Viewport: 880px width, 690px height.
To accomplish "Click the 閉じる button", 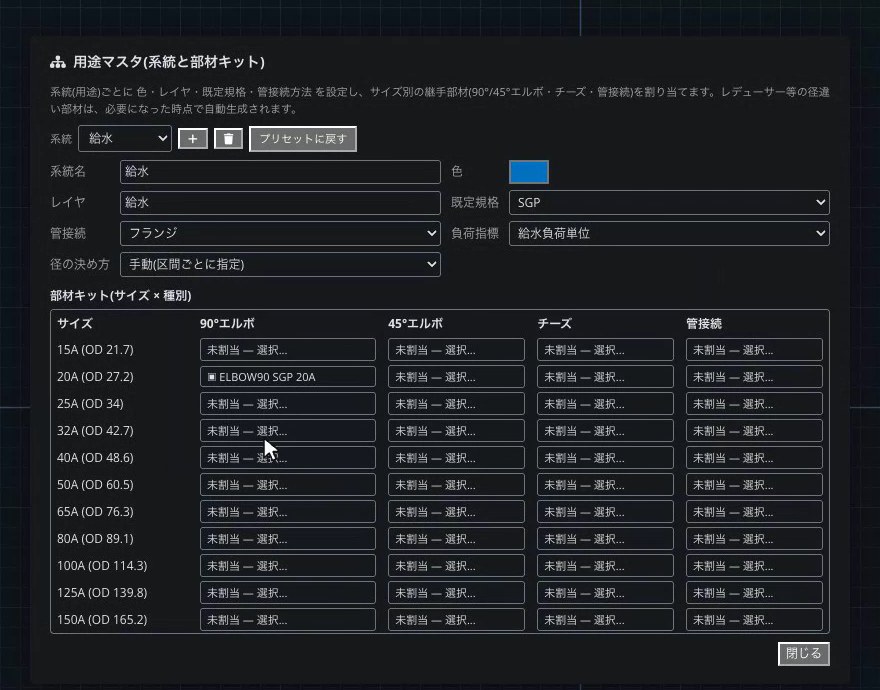I will point(804,654).
